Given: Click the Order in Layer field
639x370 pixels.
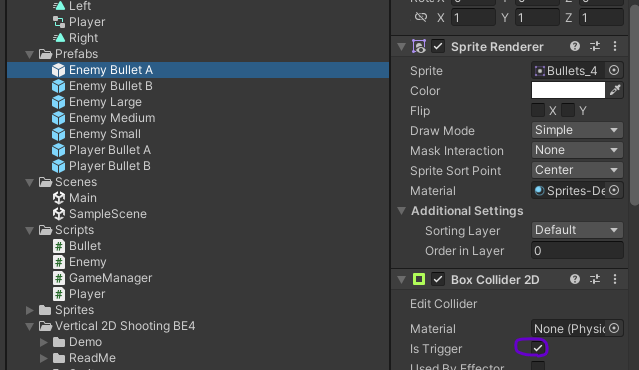Looking at the screenshot, I should [577, 250].
